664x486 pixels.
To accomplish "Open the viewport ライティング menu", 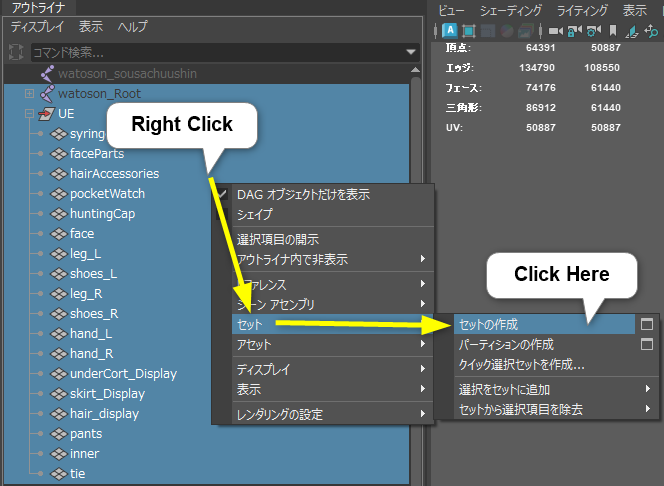I will tap(582, 10).
